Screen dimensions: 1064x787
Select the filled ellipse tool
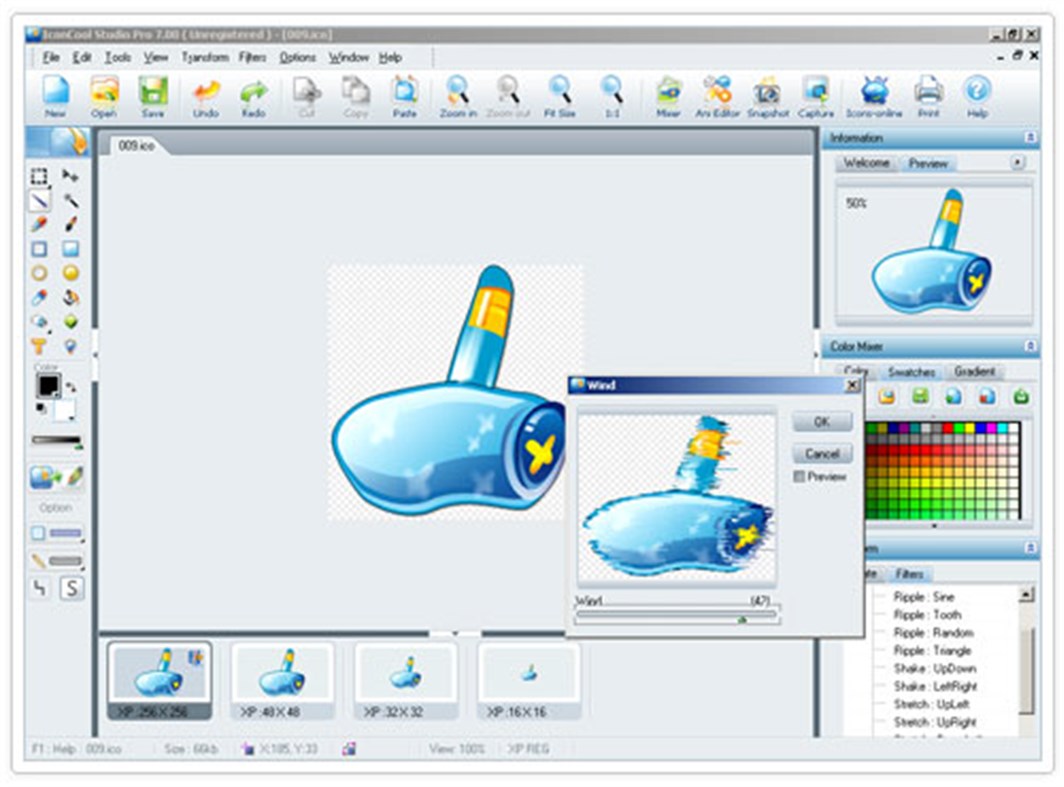tap(71, 273)
